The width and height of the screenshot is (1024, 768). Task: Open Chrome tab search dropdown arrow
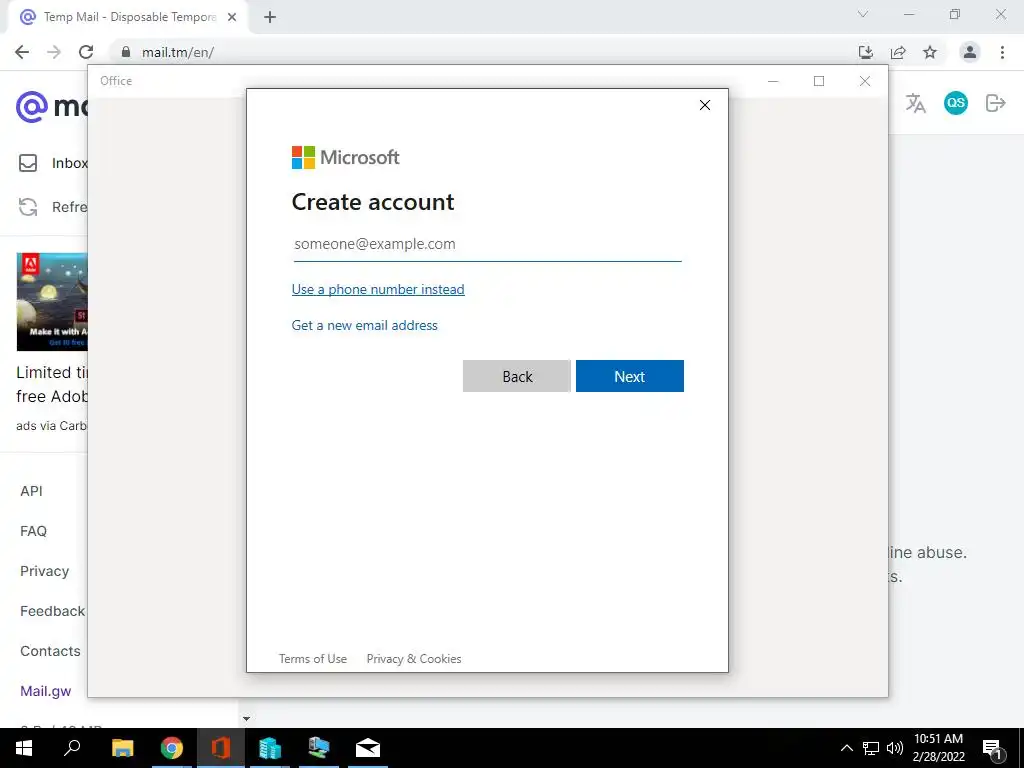(x=863, y=14)
